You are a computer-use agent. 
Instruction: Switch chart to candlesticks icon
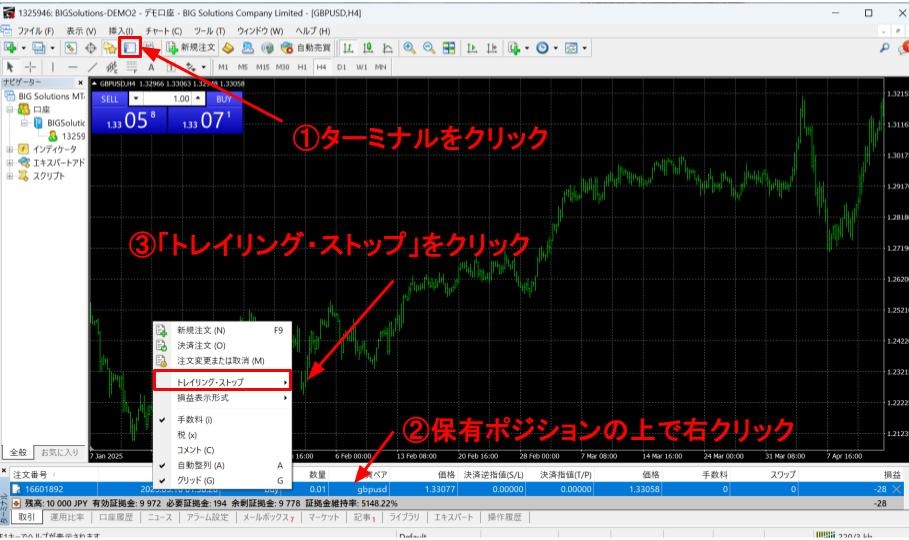tap(368, 48)
